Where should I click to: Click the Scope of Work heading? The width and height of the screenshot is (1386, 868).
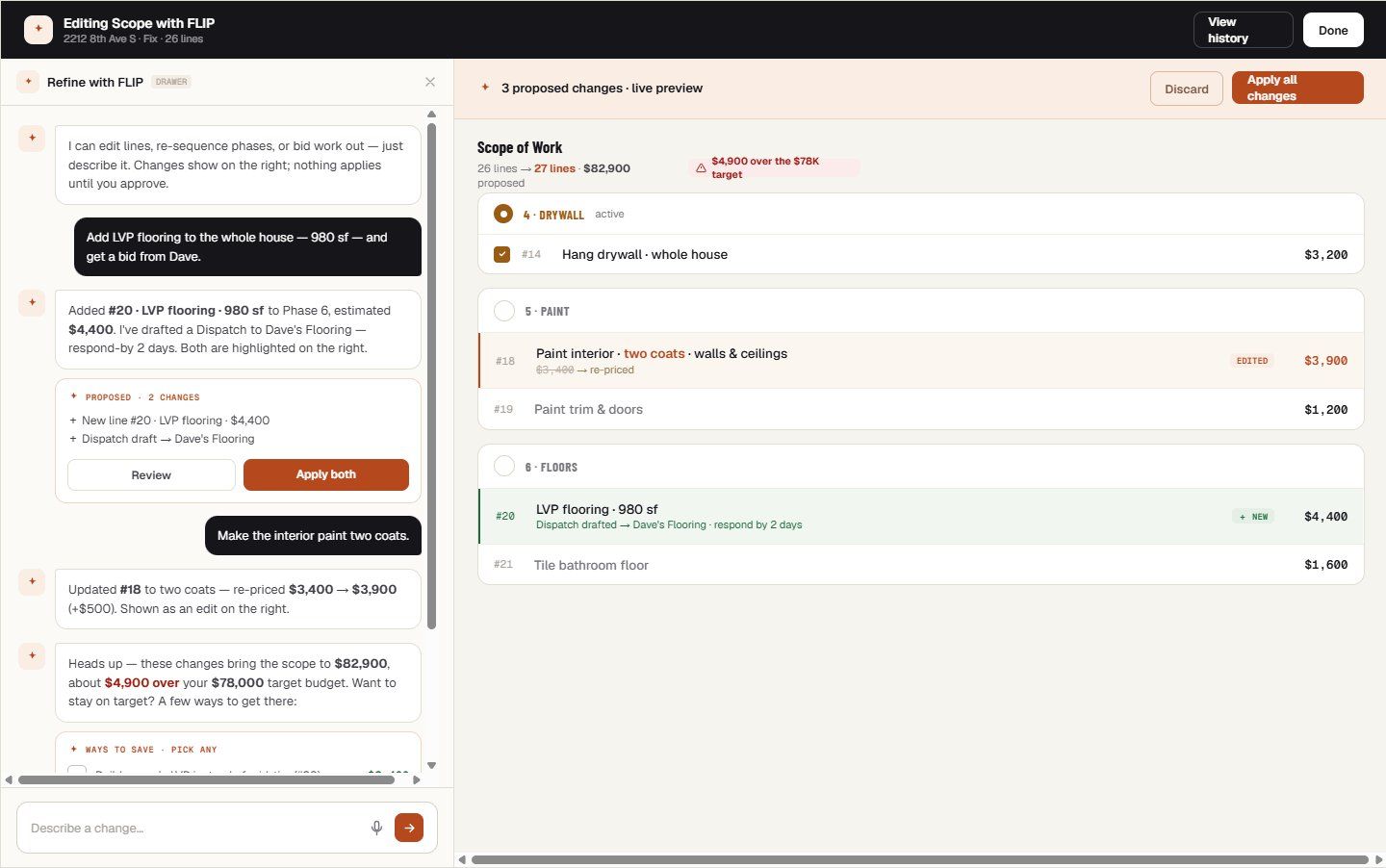tap(520, 147)
